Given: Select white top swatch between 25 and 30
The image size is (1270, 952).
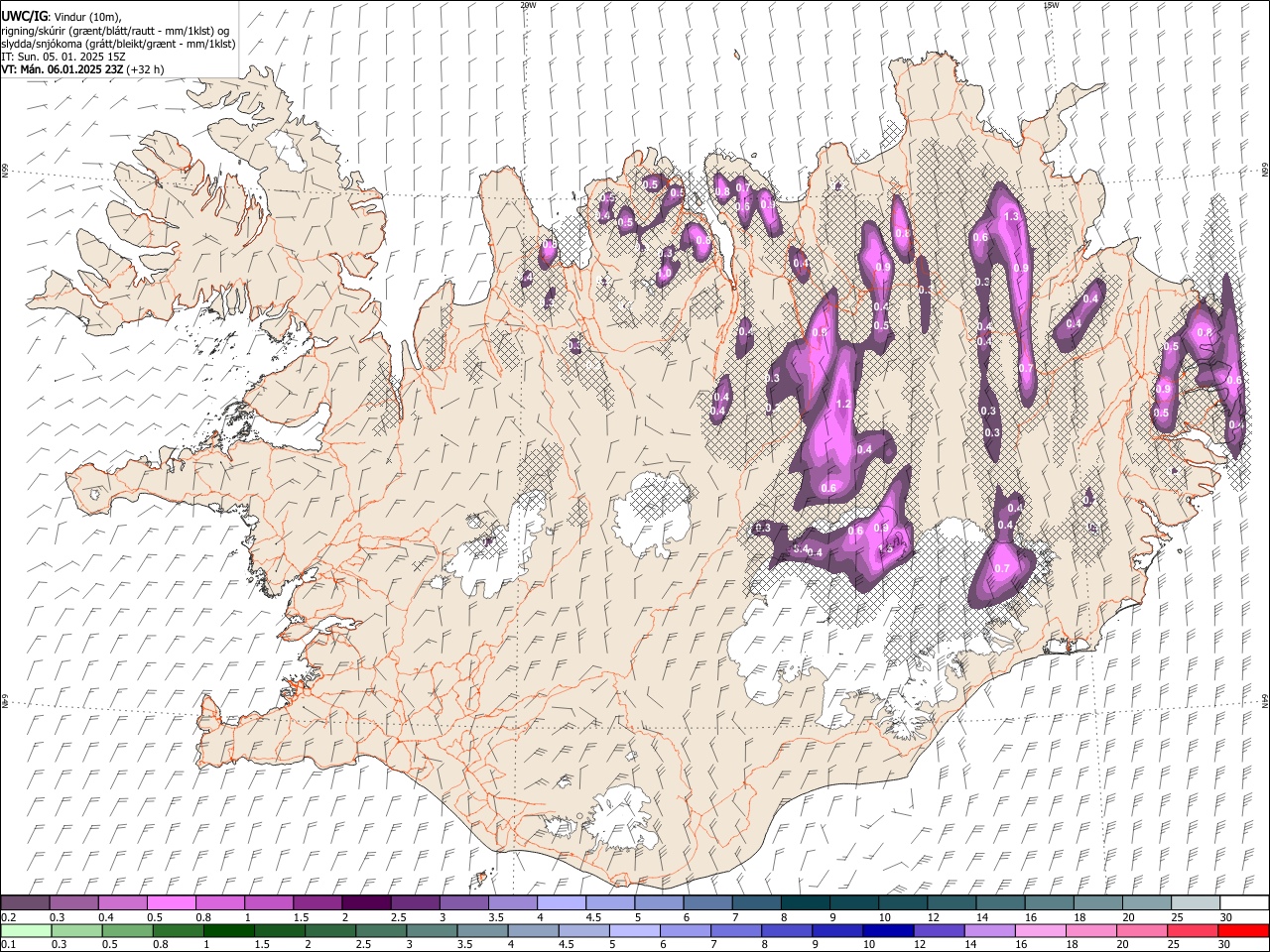Looking at the screenshot, I should coord(1195,902).
